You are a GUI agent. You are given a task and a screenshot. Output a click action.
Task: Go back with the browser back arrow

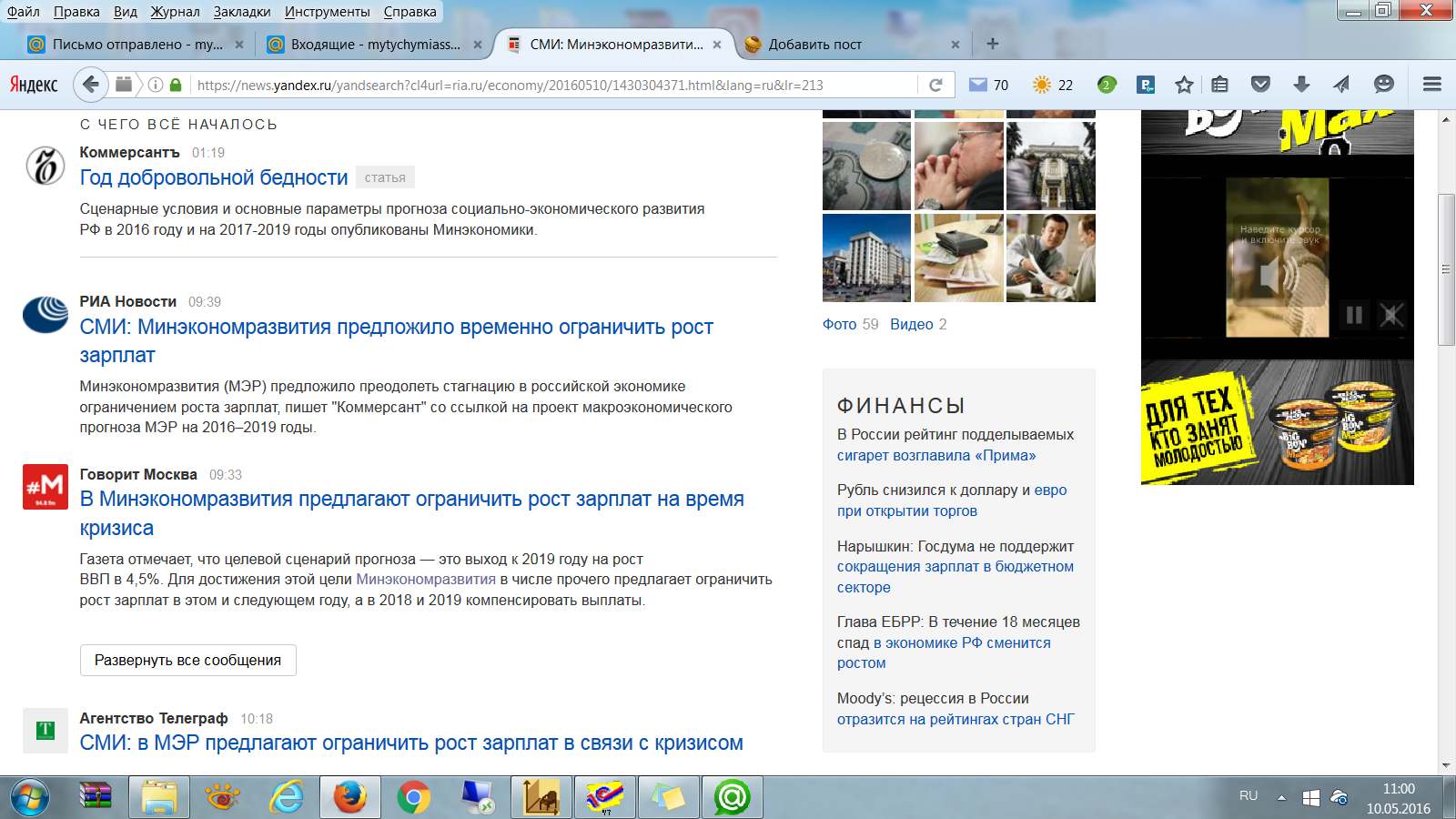(90, 85)
